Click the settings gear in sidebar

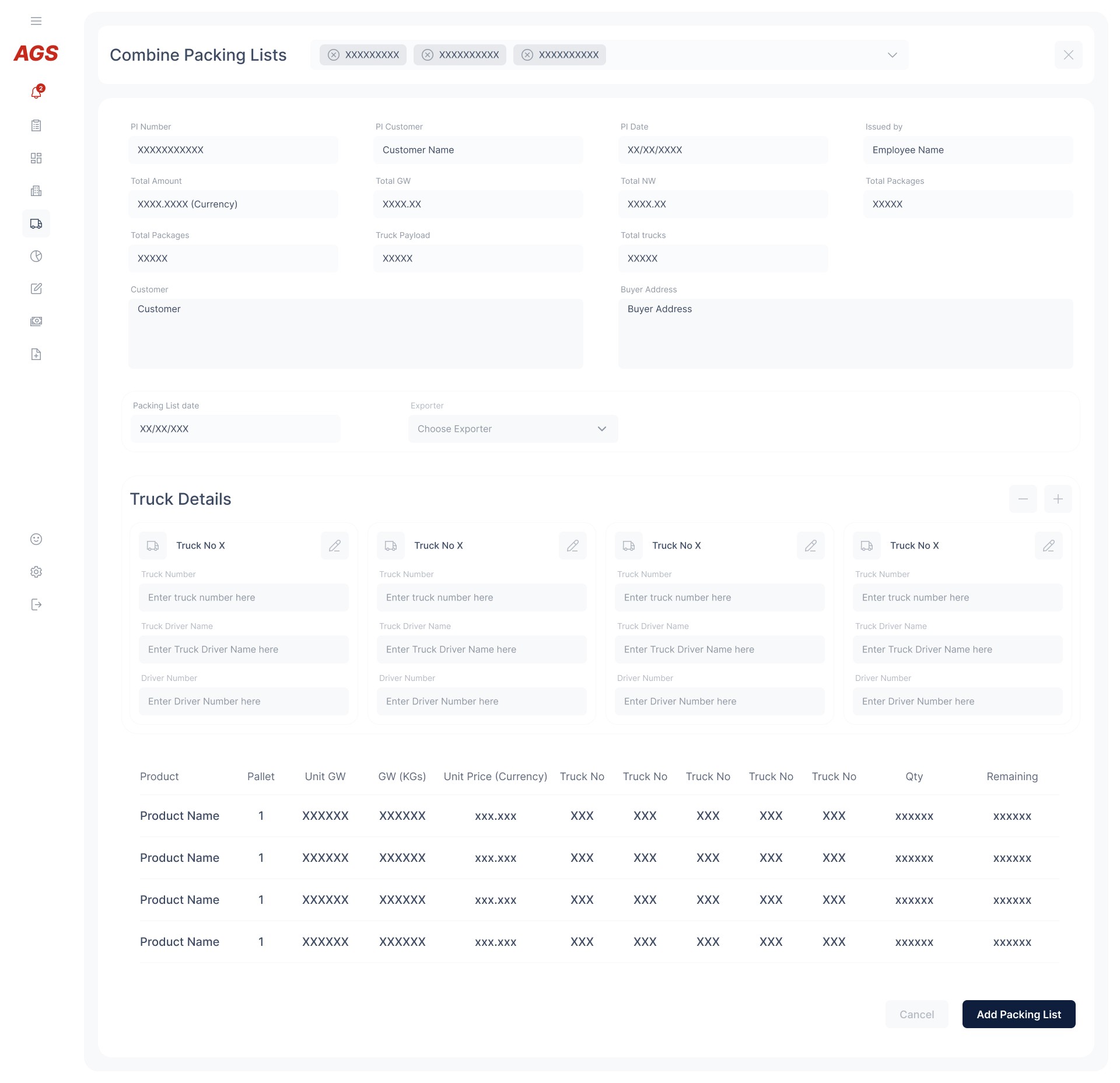pos(36,572)
